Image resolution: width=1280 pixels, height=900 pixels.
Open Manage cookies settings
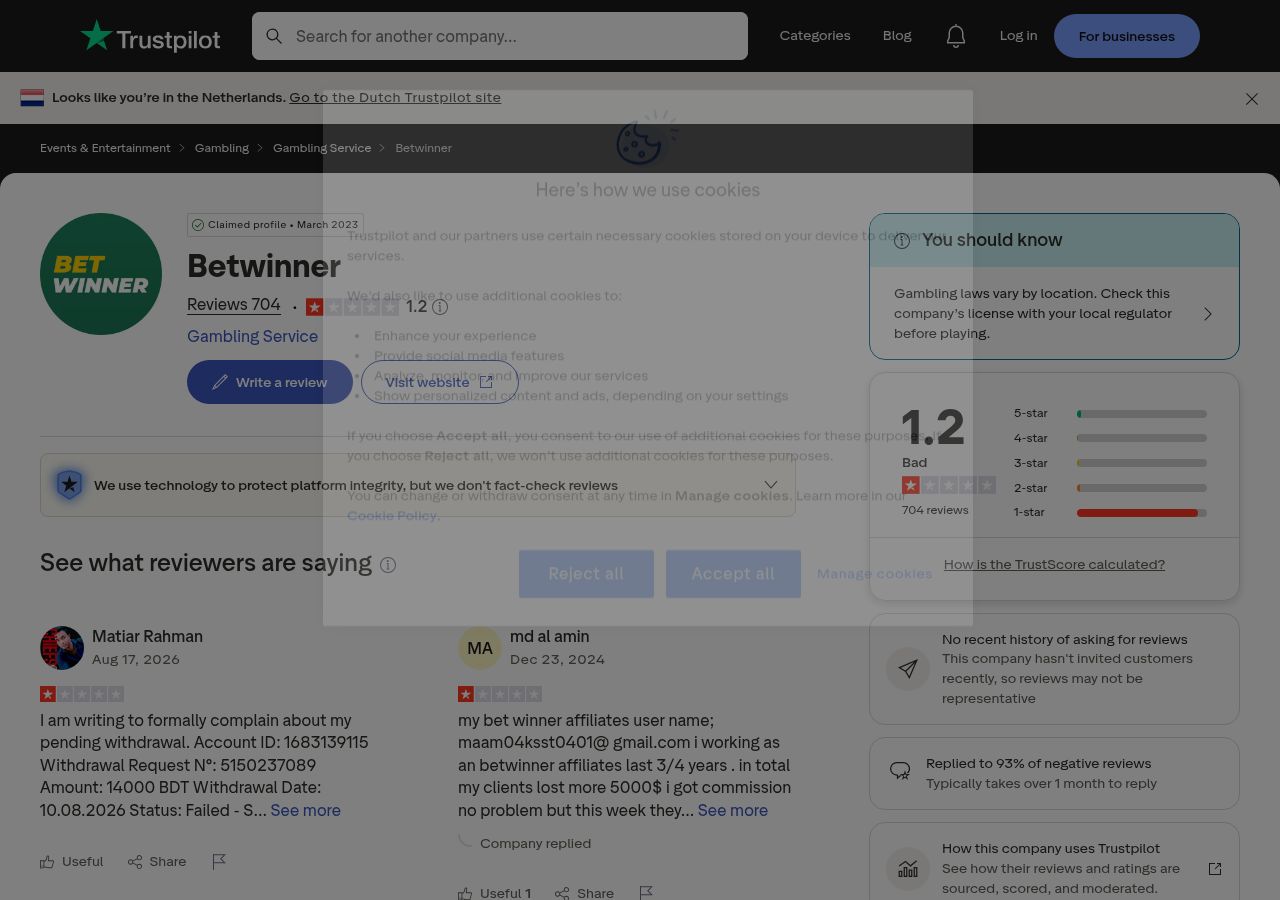click(x=874, y=574)
